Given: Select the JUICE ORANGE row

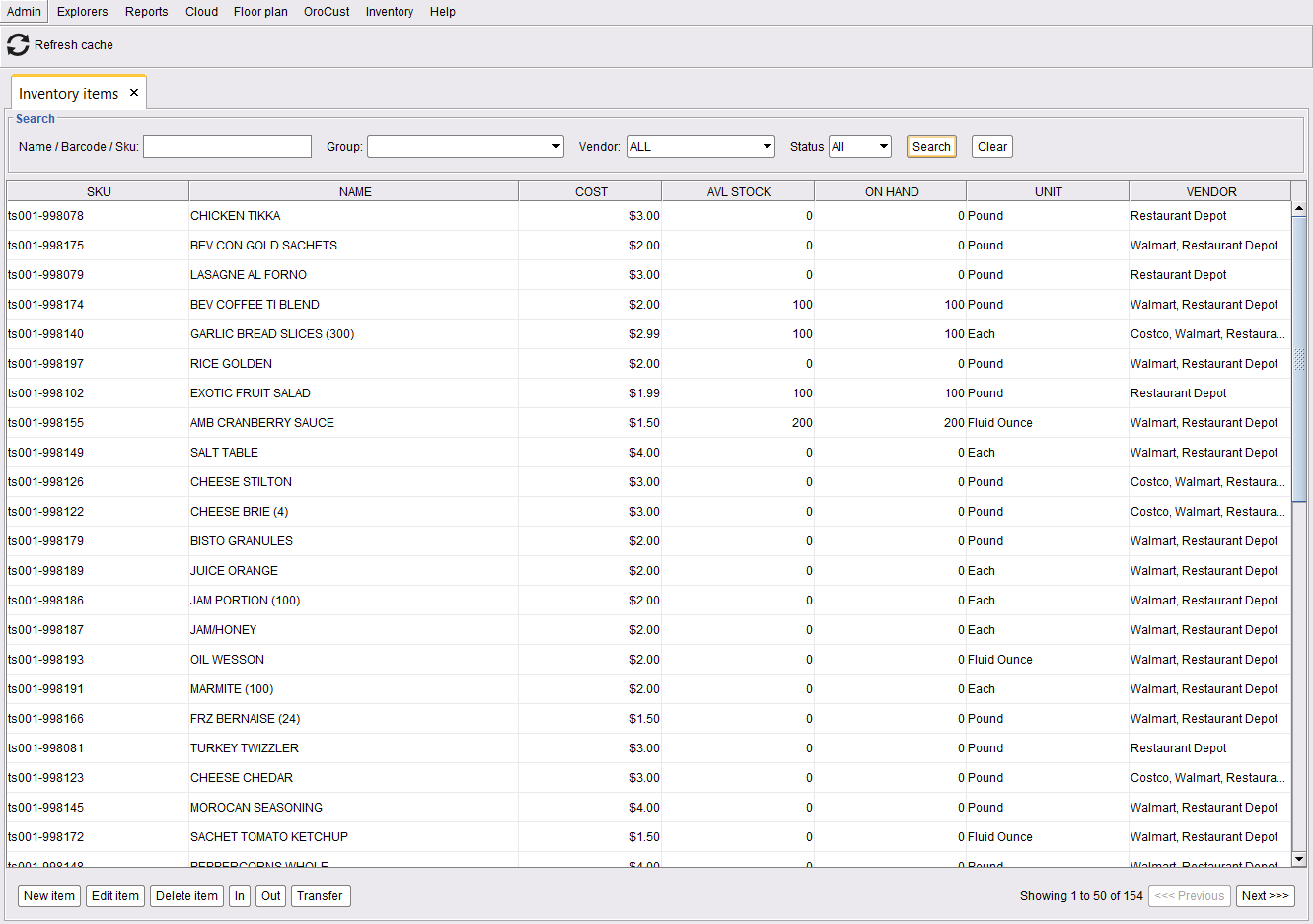Looking at the screenshot, I should [x=649, y=571].
